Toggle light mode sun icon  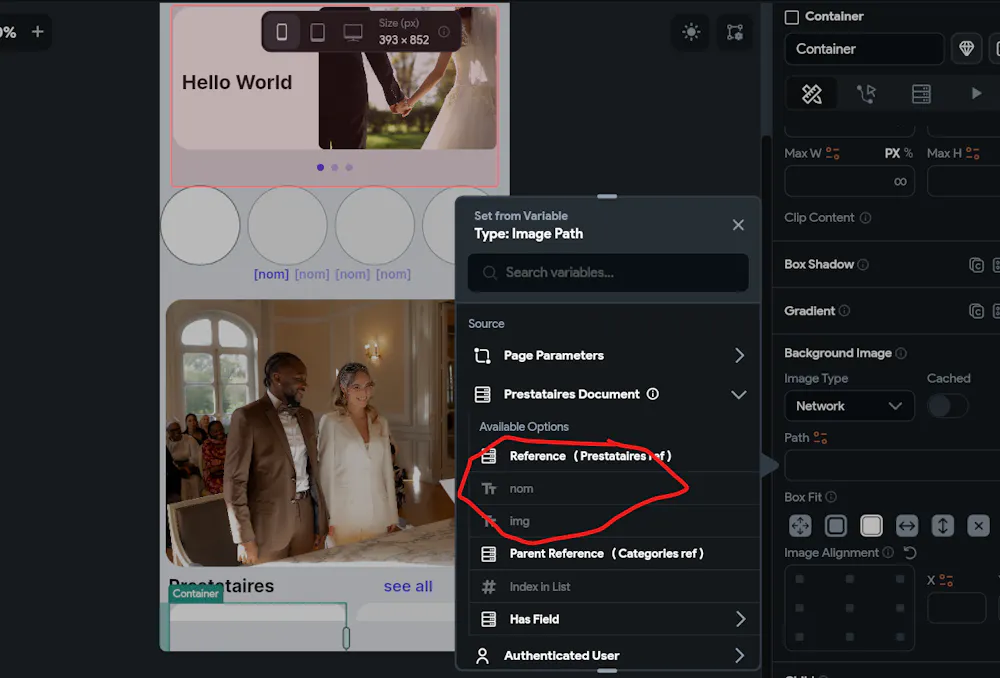tap(691, 32)
